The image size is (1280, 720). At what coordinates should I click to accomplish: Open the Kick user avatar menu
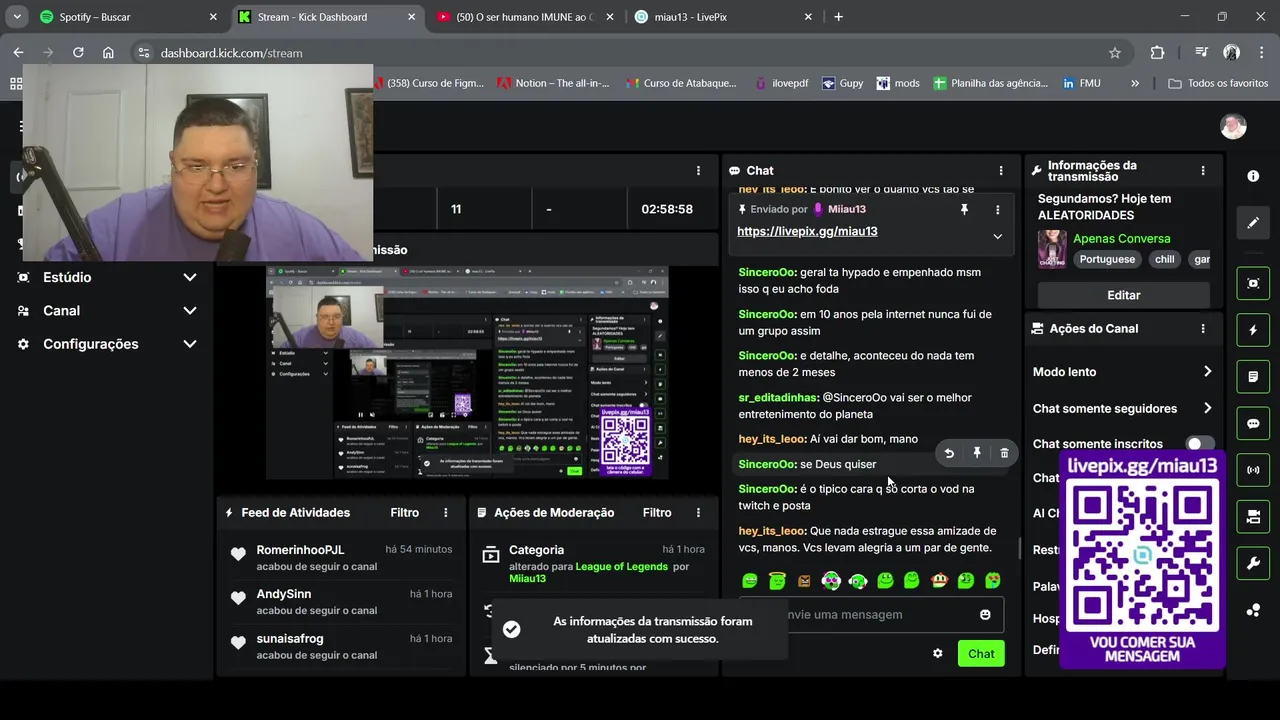pyautogui.click(x=1234, y=126)
